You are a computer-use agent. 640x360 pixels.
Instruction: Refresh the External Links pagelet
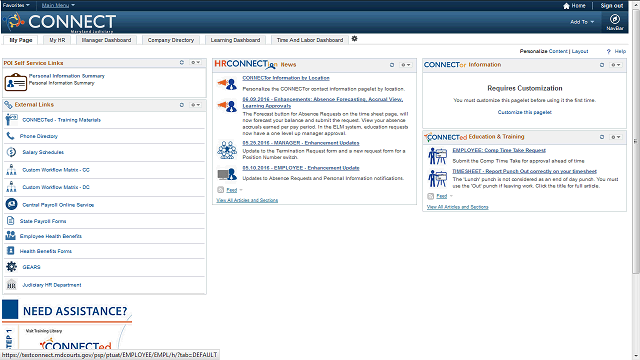pyautogui.click(x=182, y=105)
